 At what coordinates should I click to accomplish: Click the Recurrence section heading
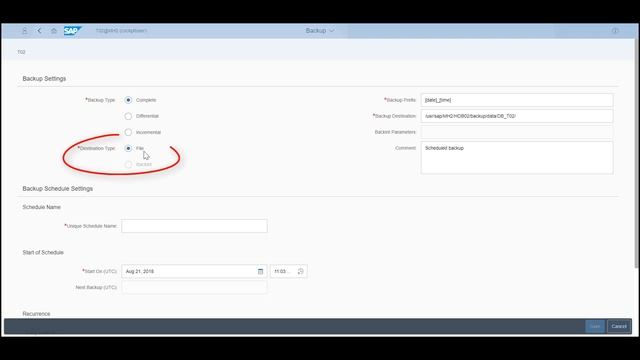(36, 314)
